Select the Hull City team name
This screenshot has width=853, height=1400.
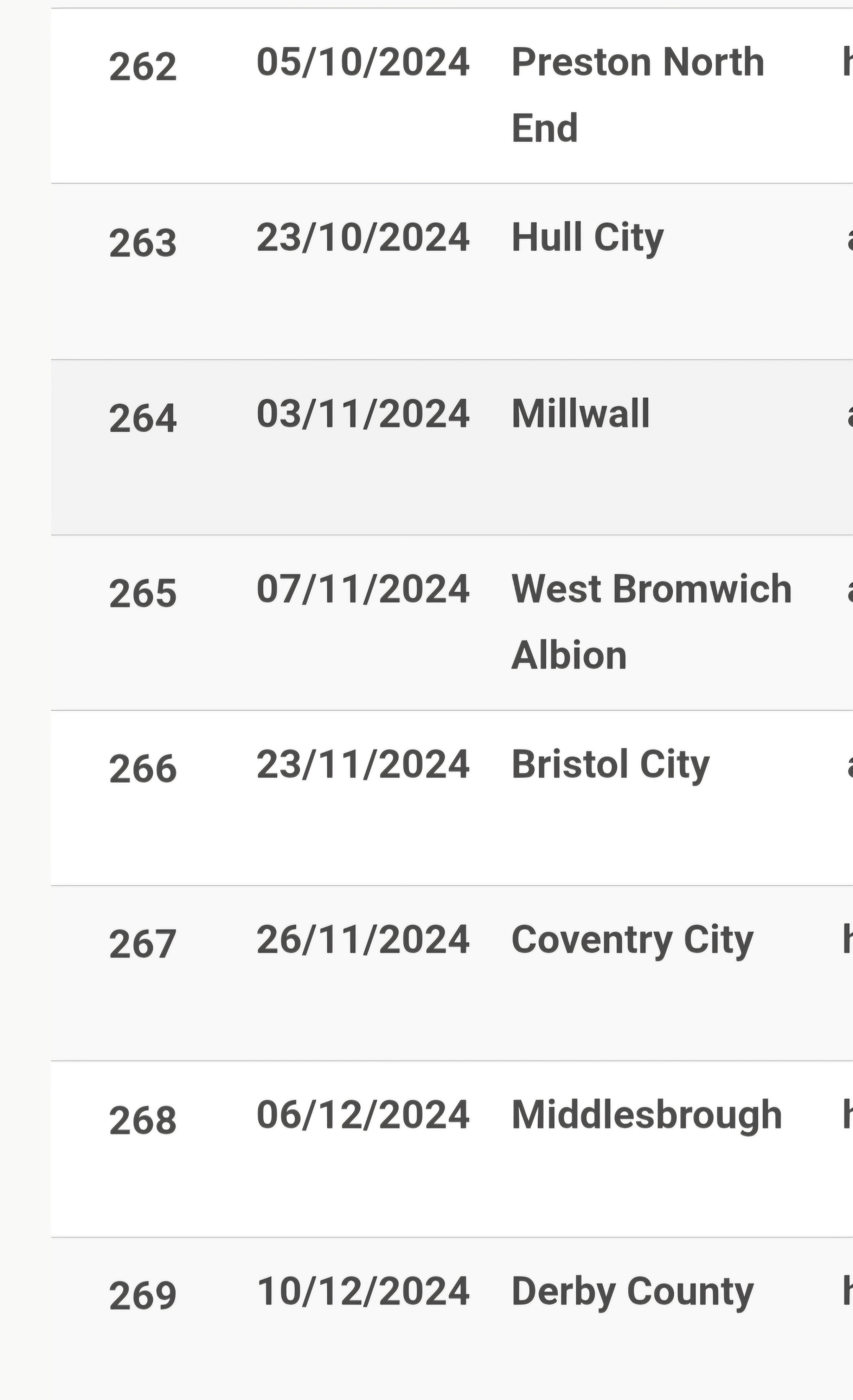pos(588,237)
